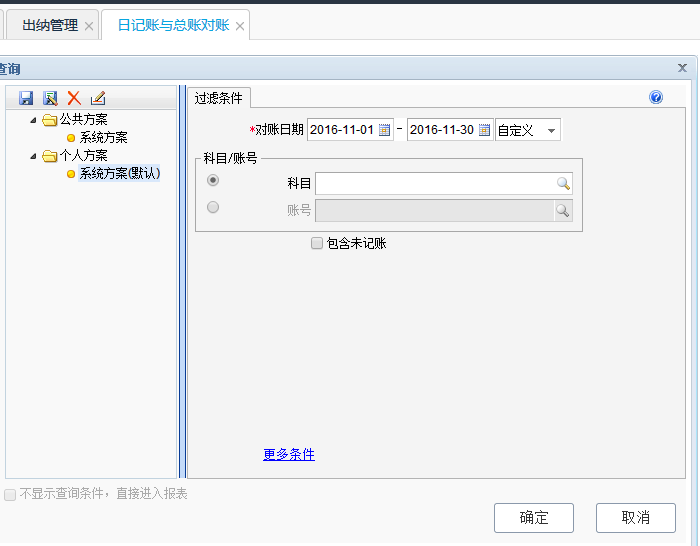
Task: Select the 过滤条件 tab
Action: coord(218,98)
